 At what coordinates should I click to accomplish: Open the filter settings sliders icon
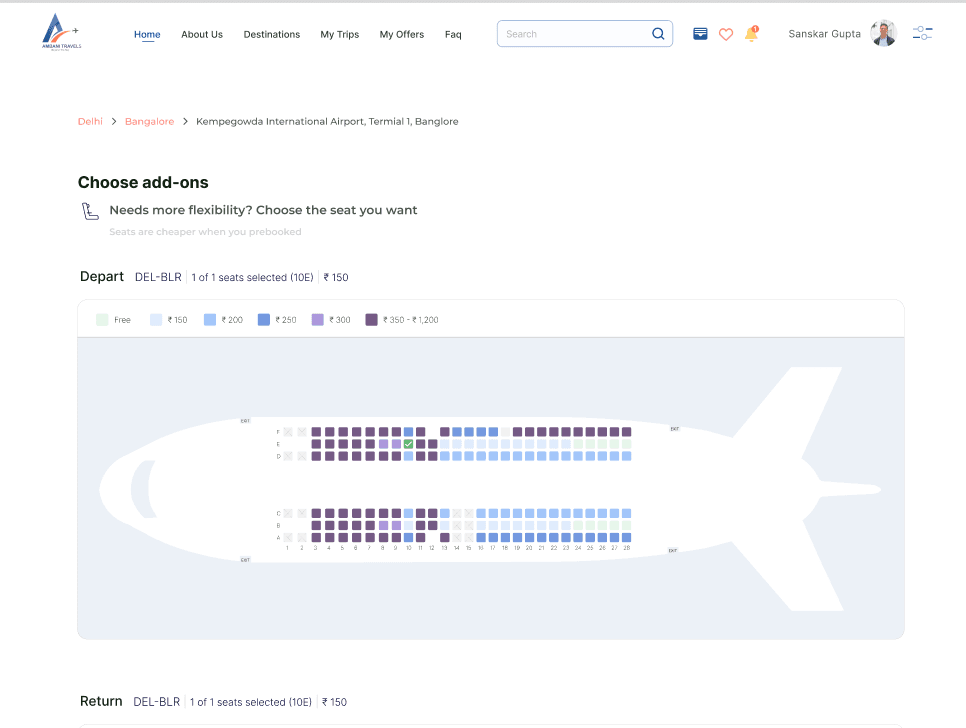pos(921,33)
